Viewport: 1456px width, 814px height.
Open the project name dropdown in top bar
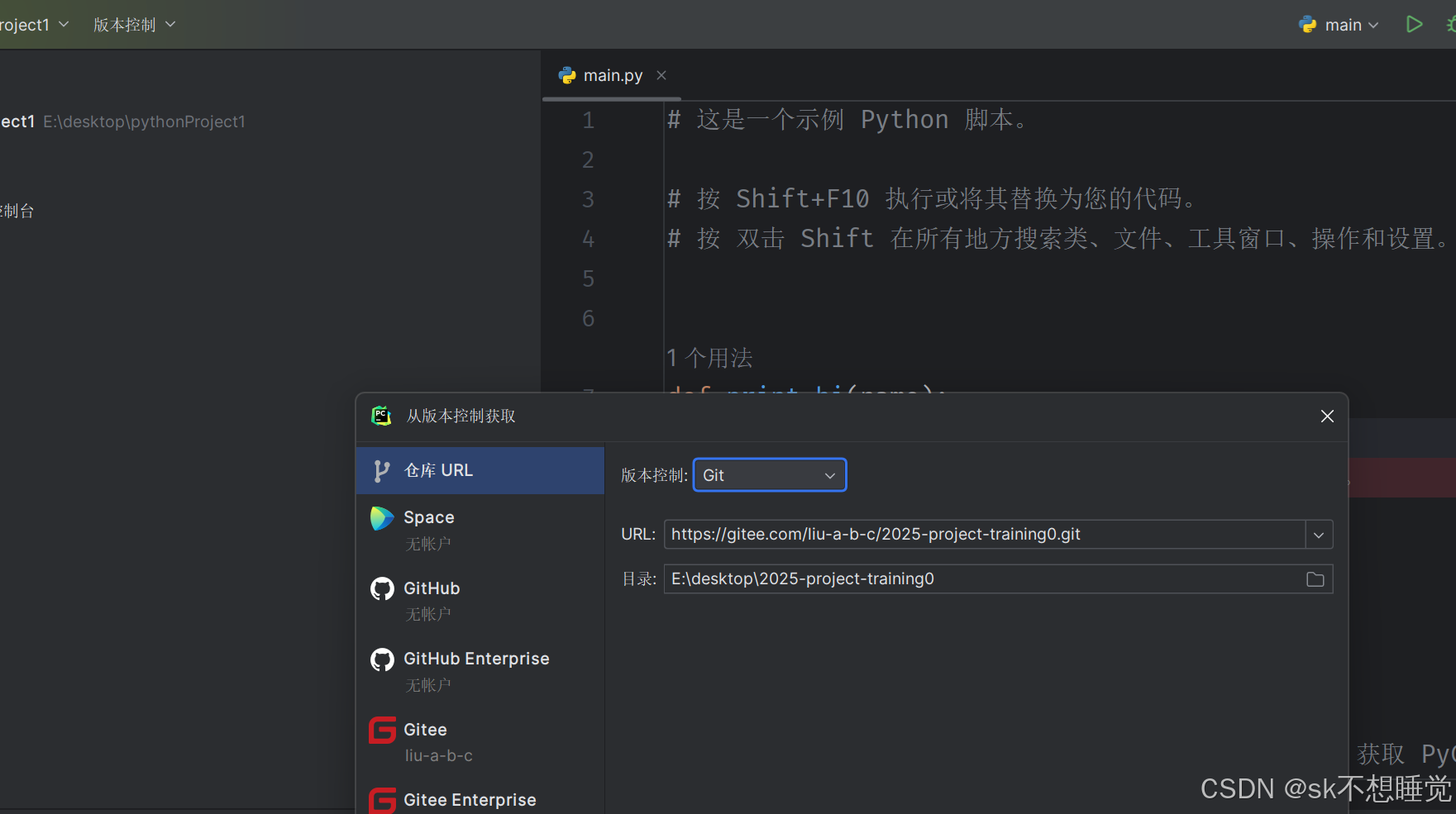point(34,25)
